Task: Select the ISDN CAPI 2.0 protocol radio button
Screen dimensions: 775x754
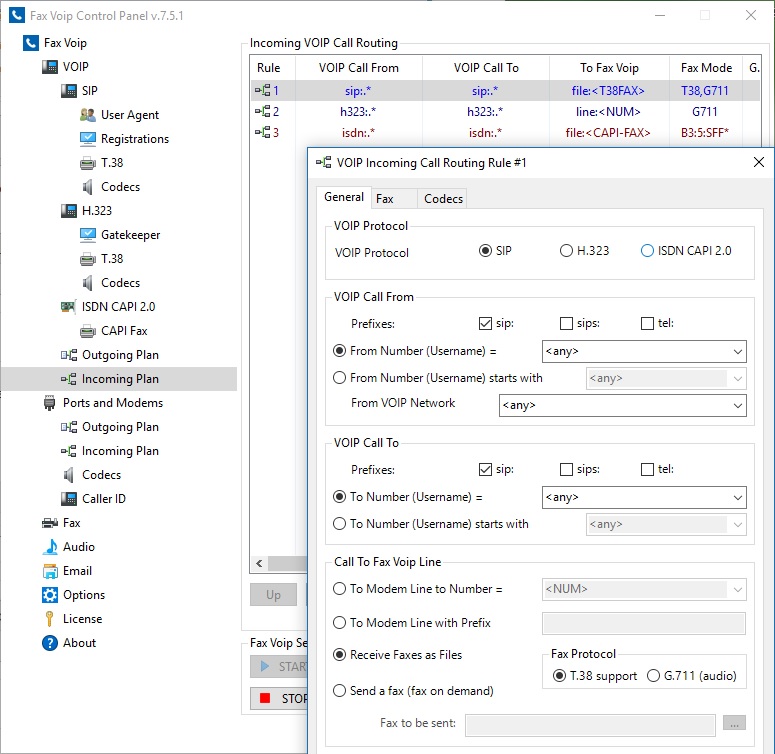Action: click(x=647, y=251)
